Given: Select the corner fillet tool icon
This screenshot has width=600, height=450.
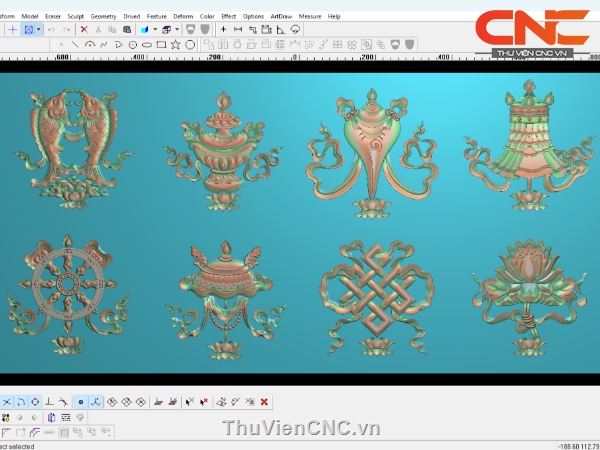Looking at the screenshot, I should coord(7,432).
